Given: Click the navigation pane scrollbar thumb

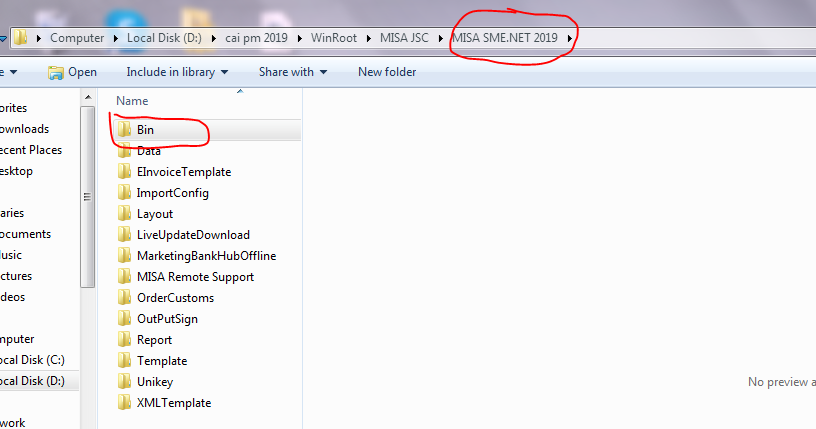Looking at the screenshot, I should [x=87, y=197].
